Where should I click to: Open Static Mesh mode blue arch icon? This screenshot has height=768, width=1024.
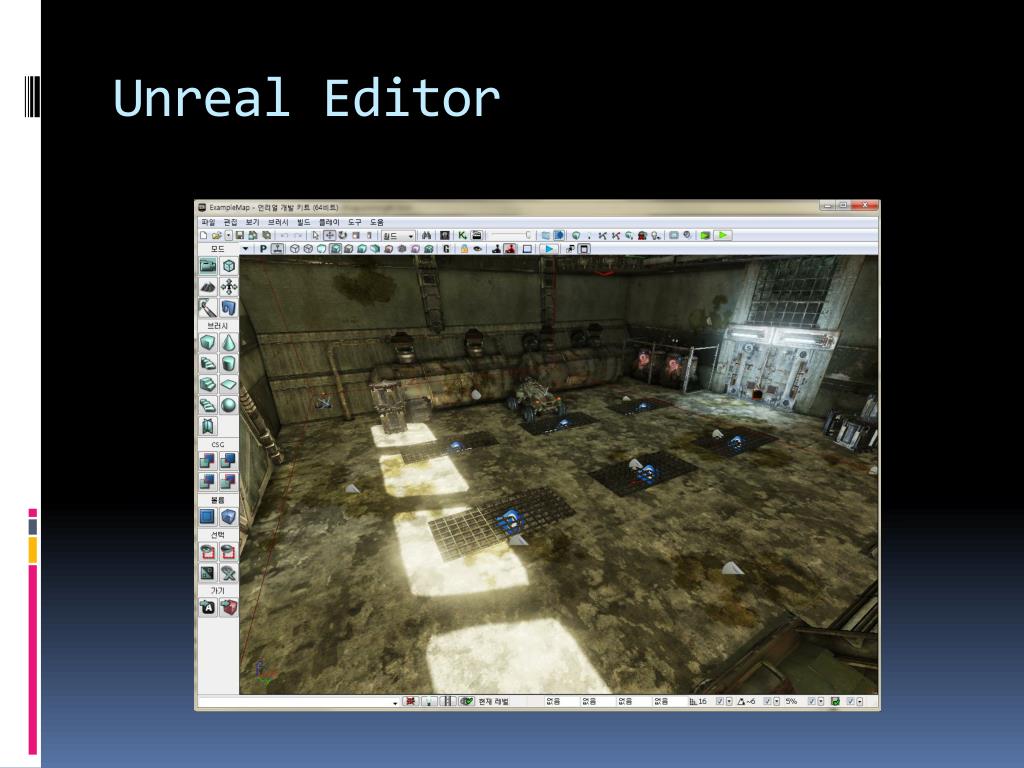(x=229, y=308)
